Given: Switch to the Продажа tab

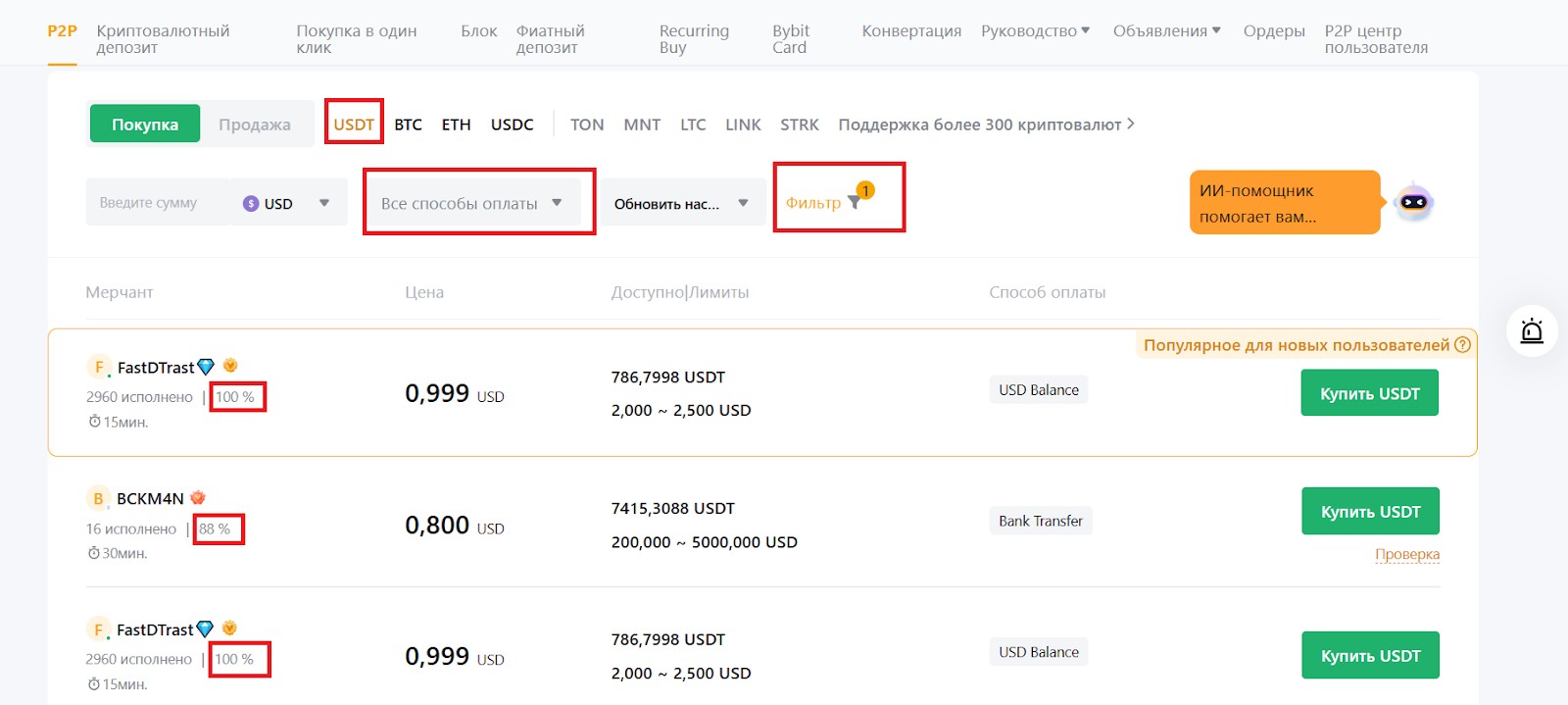Looking at the screenshot, I should point(255,125).
